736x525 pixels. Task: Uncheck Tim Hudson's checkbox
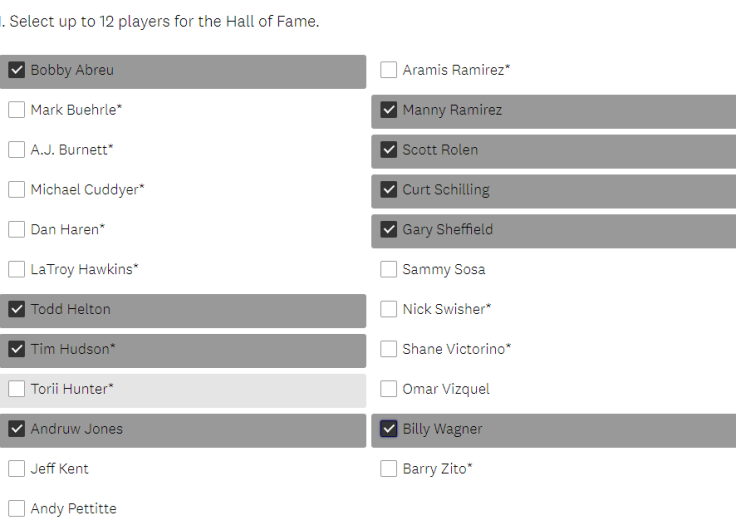(x=17, y=349)
